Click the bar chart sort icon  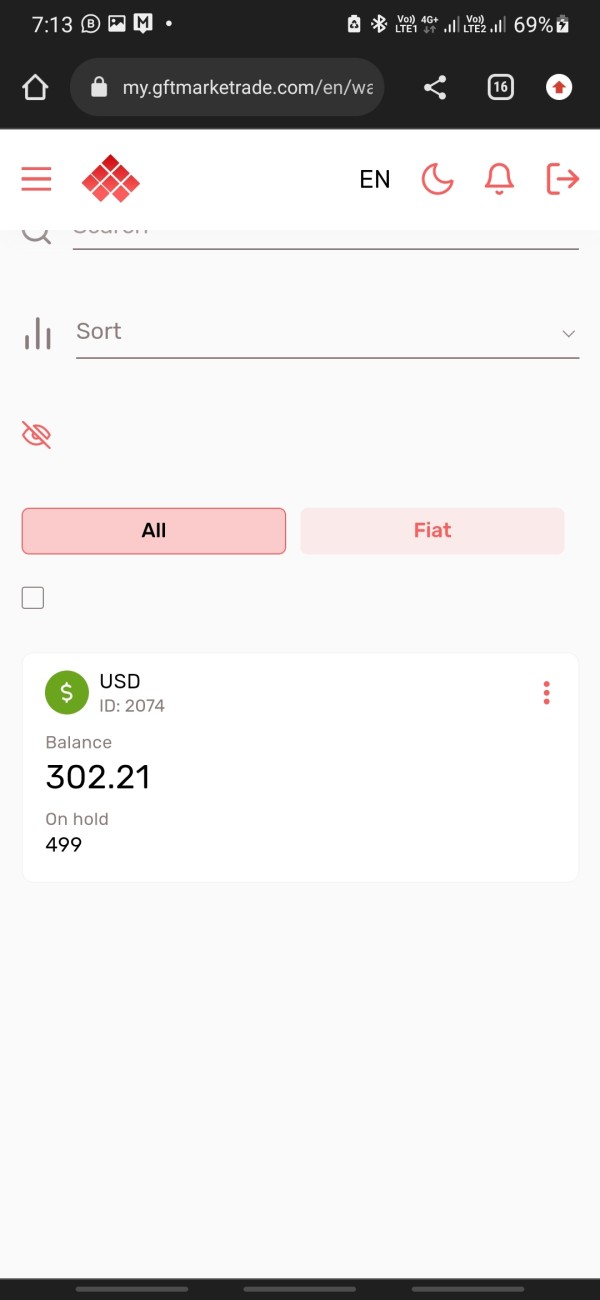pyautogui.click(x=37, y=333)
